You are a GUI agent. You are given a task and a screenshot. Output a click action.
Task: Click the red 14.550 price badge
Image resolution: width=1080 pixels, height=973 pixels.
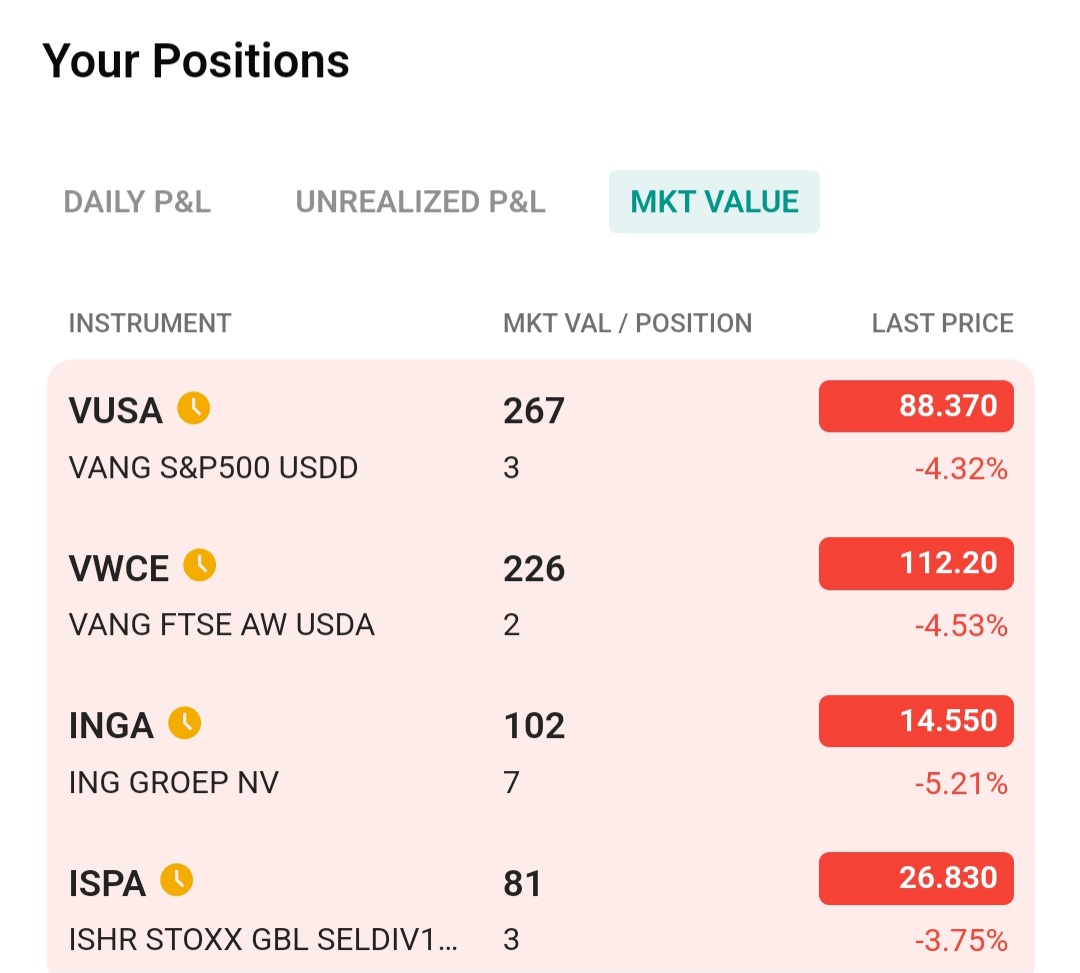(916, 721)
